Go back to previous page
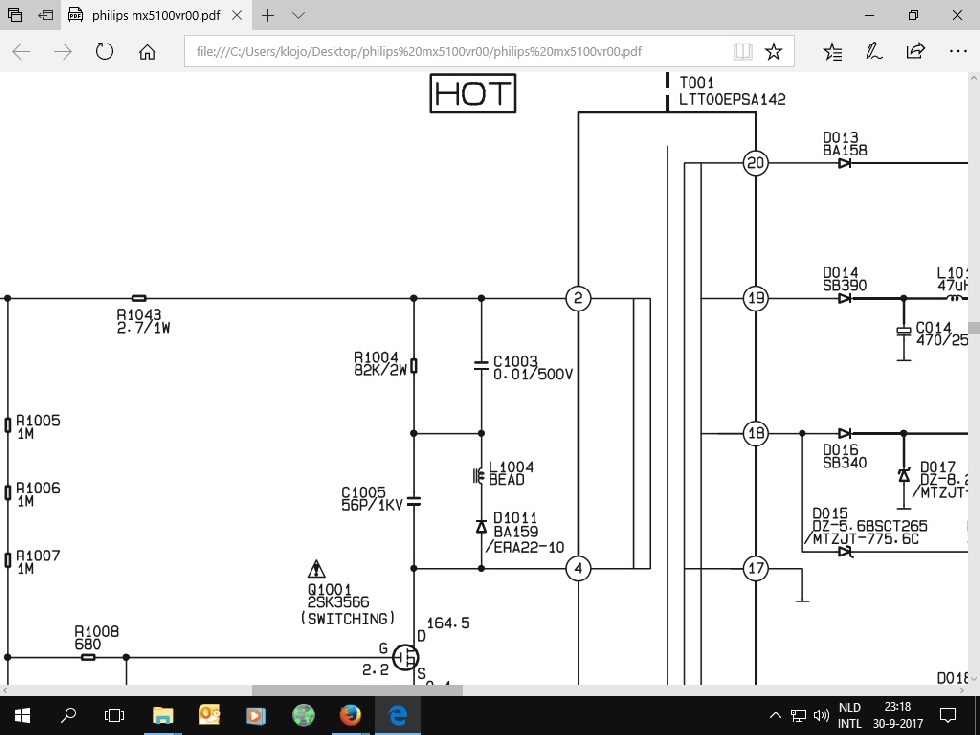The image size is (980, 735). click(21, 51)
